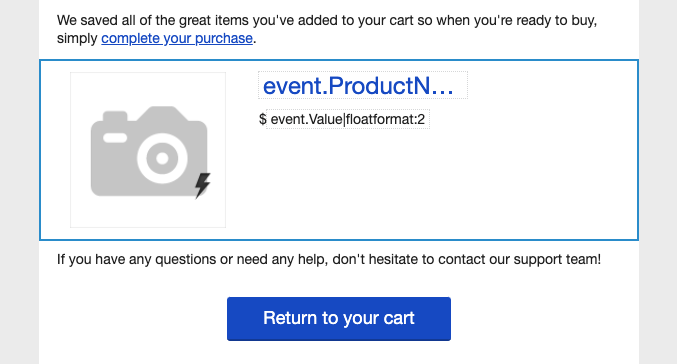Click blank area below the price variable
Screen dimensions: 677x364
(x=432, y=181)
